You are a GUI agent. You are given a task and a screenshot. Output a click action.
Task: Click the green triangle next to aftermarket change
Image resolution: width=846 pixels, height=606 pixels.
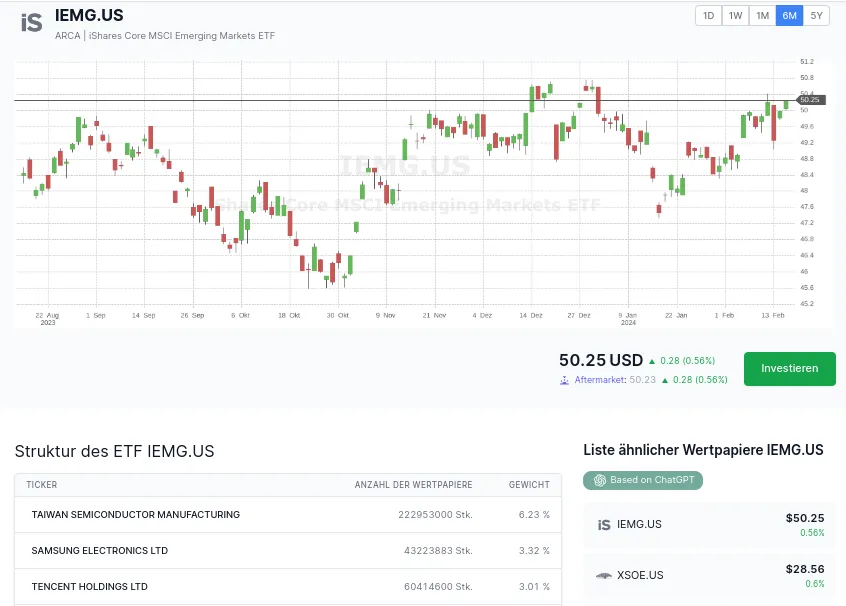click(x=665, y=380)
